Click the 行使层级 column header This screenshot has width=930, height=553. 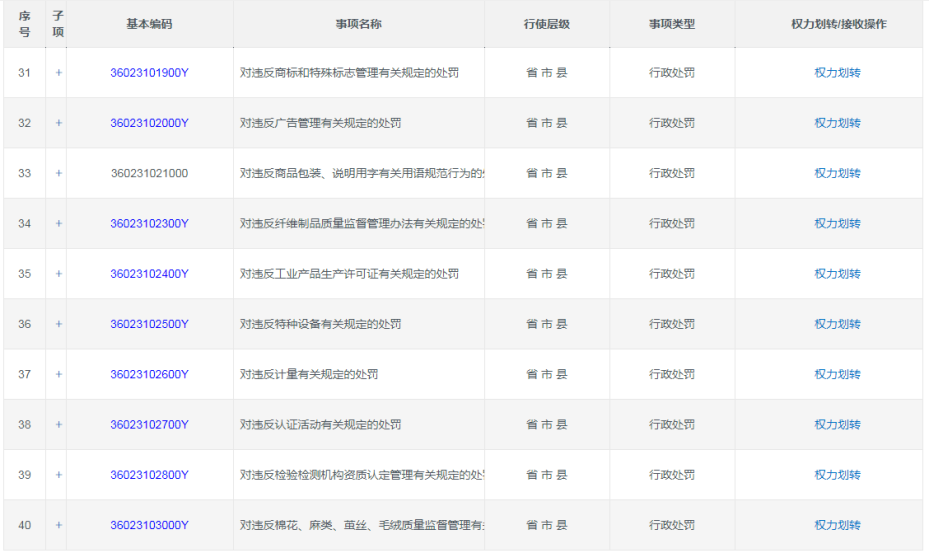click(x=546, y=24)
